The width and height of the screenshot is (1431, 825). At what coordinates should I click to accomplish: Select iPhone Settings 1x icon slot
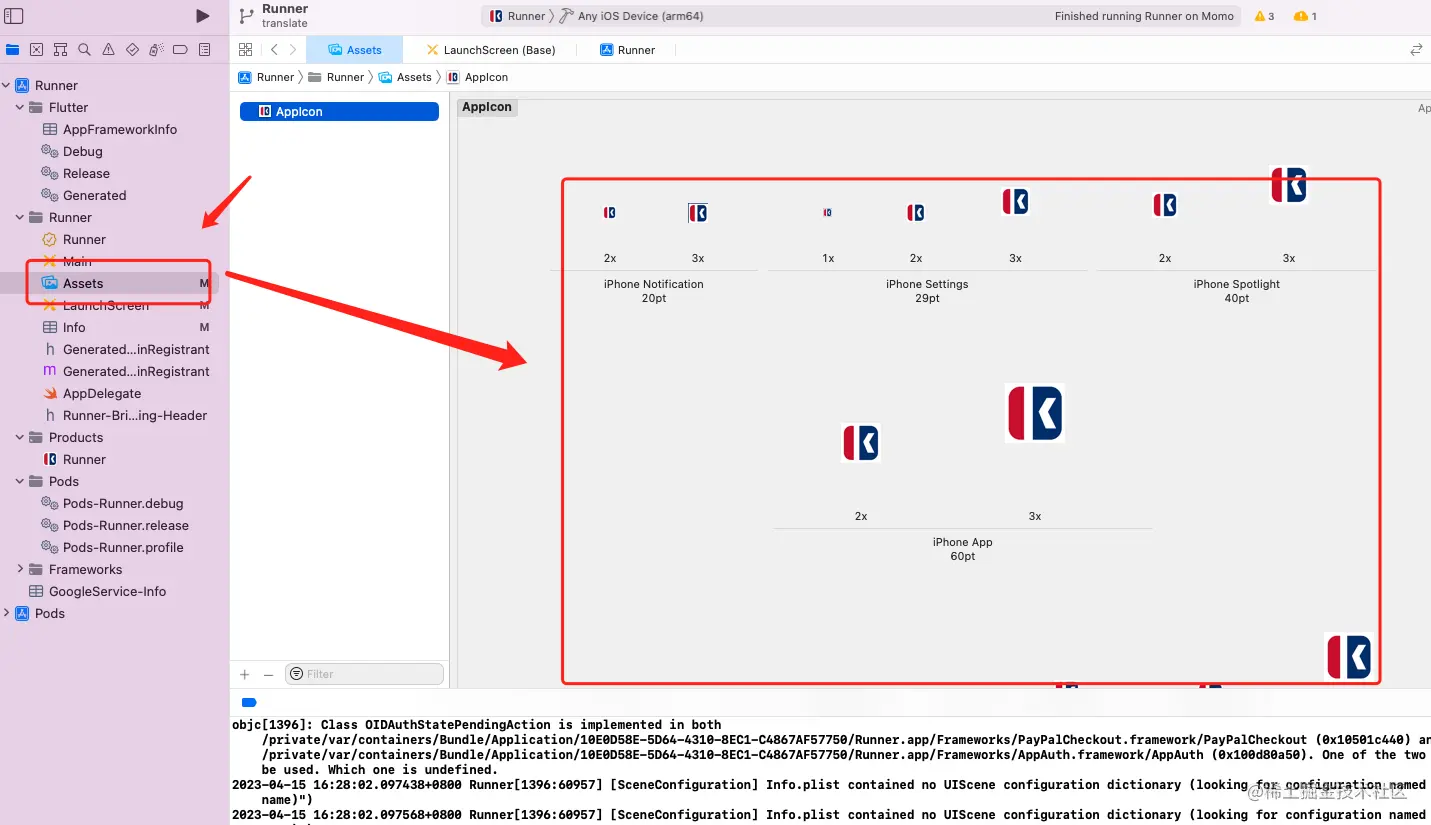(x=827, y=213)
